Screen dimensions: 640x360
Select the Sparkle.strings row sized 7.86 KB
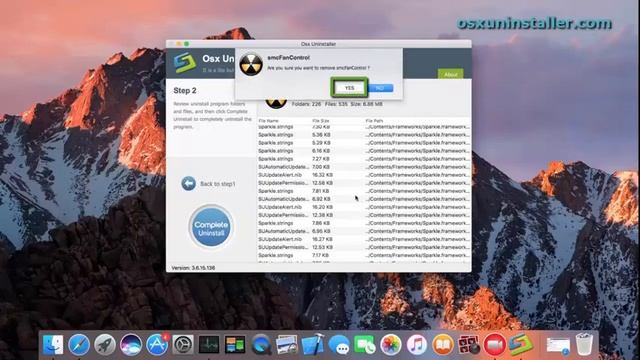(x=364, y=223)
